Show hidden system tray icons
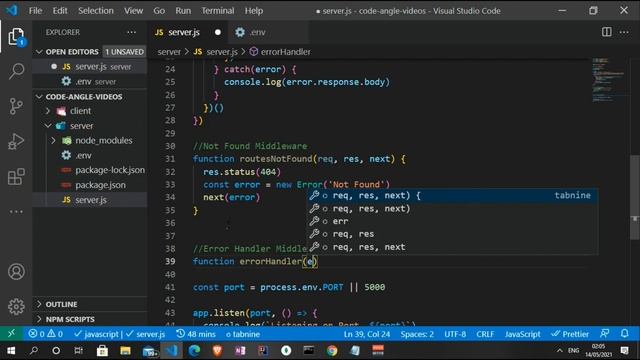This screenshot has width=640, height=360. (560, 350)
